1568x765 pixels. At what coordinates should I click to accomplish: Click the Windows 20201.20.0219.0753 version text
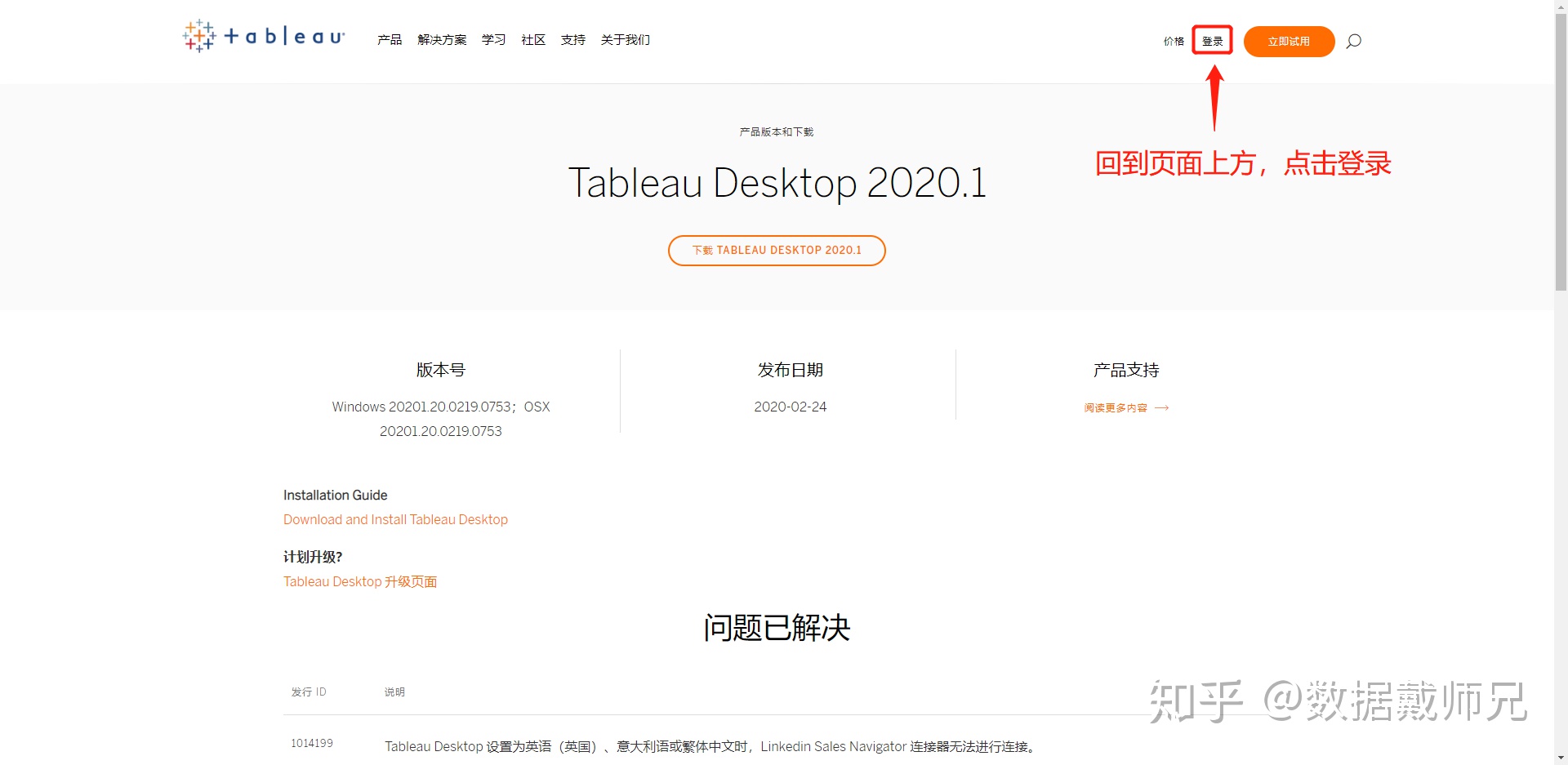click(x=441, y=419)
